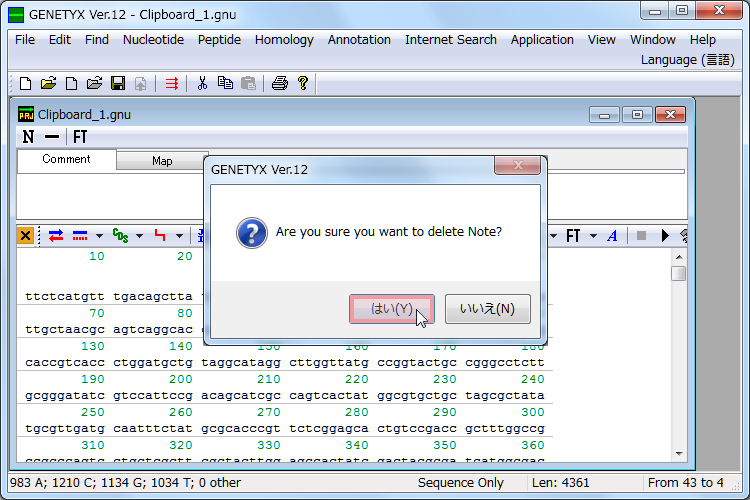This screenshot has width=750, height=500.
Task: Click the PRJ icon in Clipboard_1.gnu title
Action: point(26,114)
